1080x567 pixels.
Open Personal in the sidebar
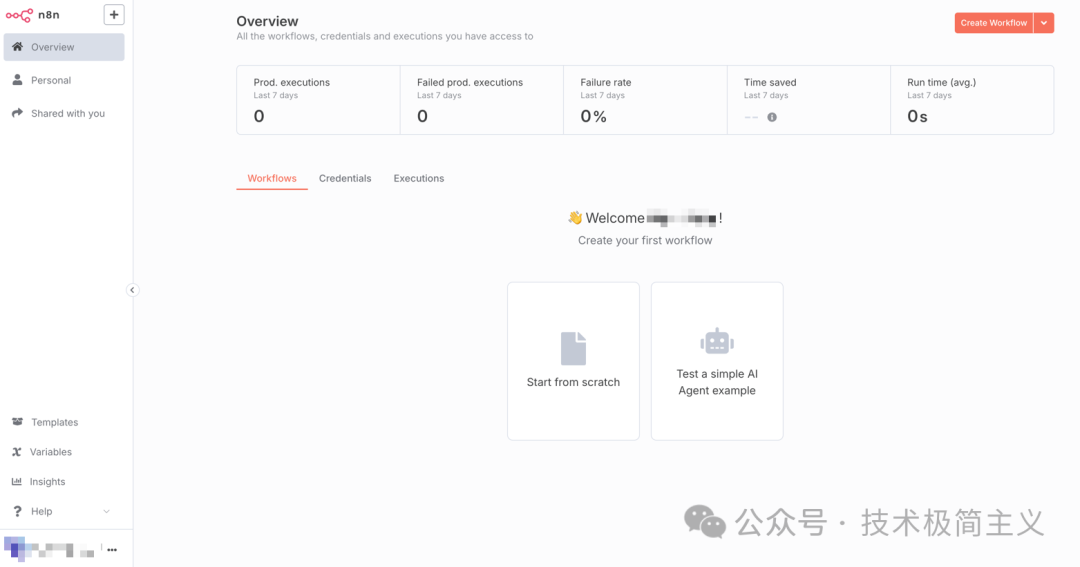[64, 80]
